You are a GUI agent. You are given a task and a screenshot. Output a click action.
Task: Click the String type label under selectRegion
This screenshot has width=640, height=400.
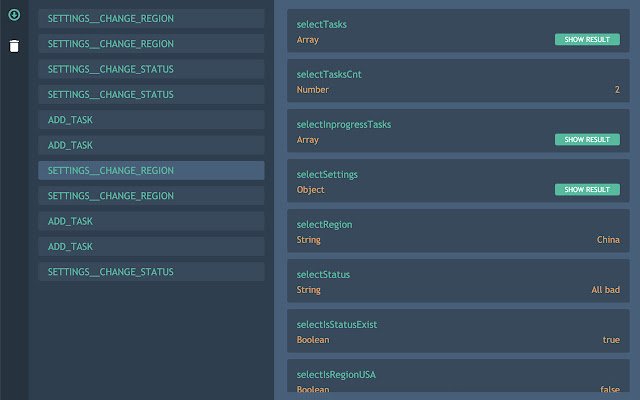(309, 240)
